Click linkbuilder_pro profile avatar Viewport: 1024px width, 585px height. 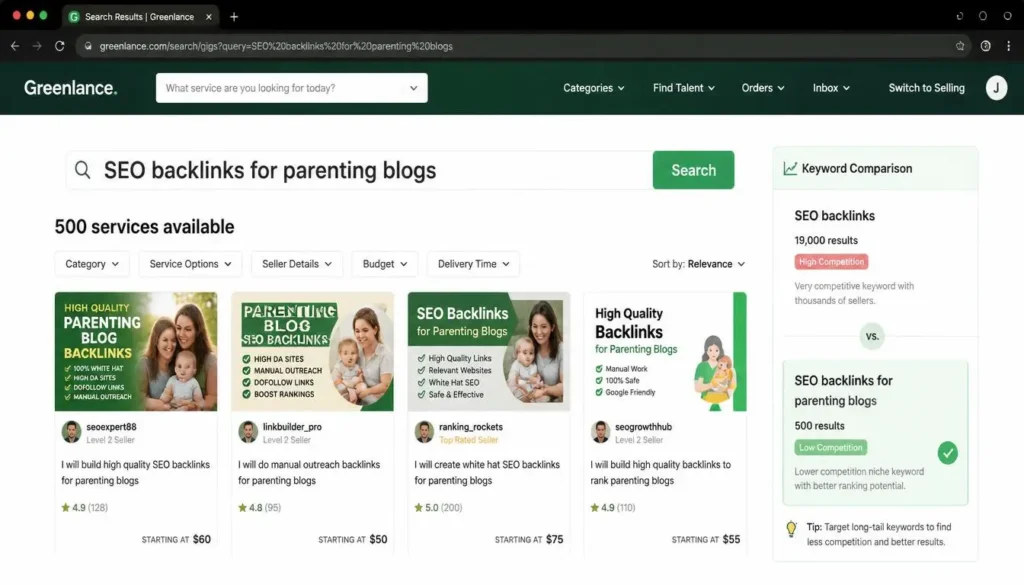click(x=248, y=432)
